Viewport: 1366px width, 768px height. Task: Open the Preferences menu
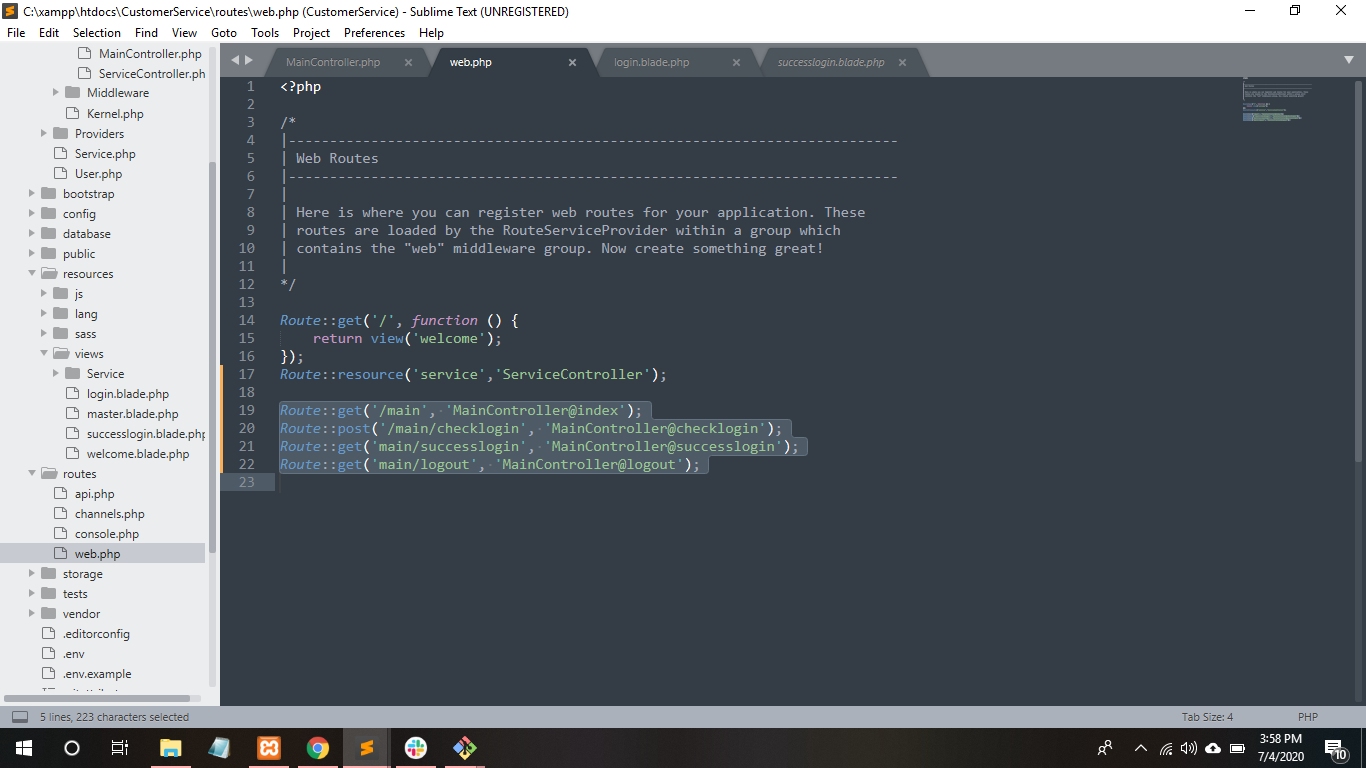[374, 33]
